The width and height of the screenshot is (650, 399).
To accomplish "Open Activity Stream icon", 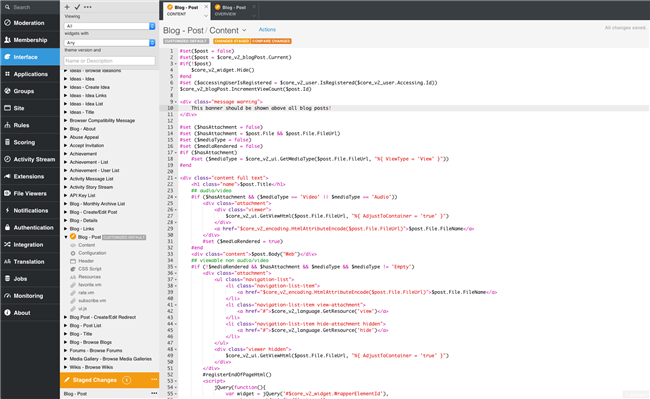I will 7,159.
